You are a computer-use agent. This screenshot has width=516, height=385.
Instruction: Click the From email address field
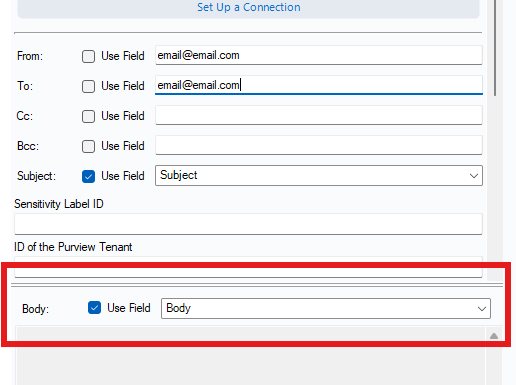(319, 55)
